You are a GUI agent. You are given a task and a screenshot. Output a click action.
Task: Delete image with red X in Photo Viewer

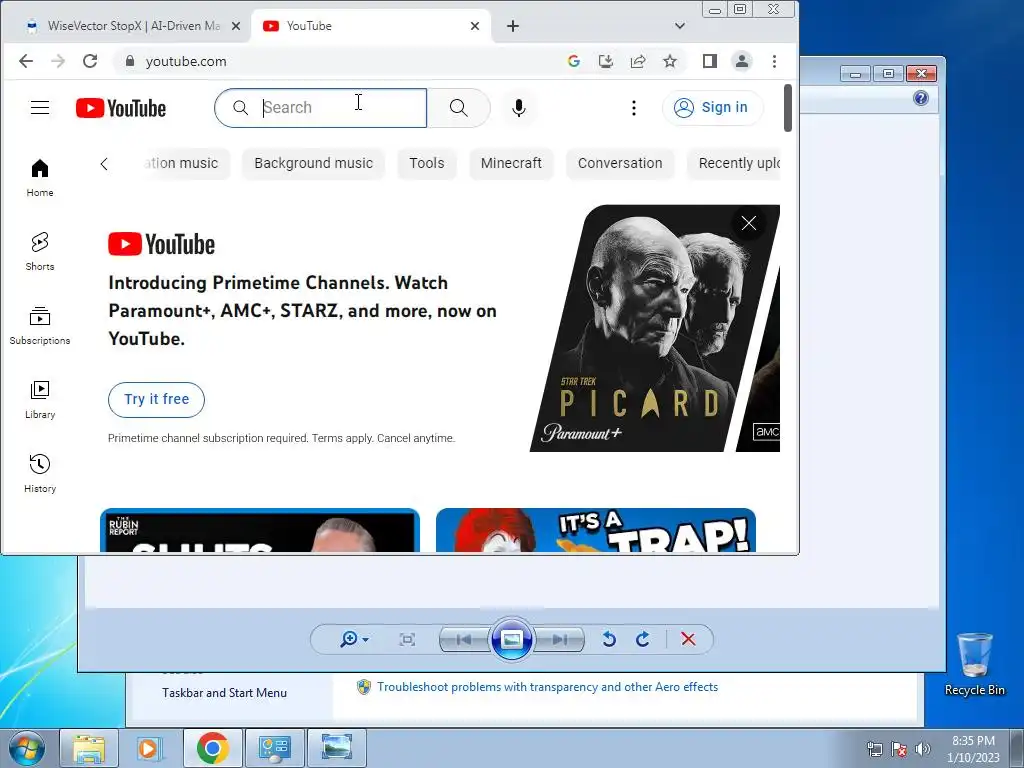[x=688, y=639]
